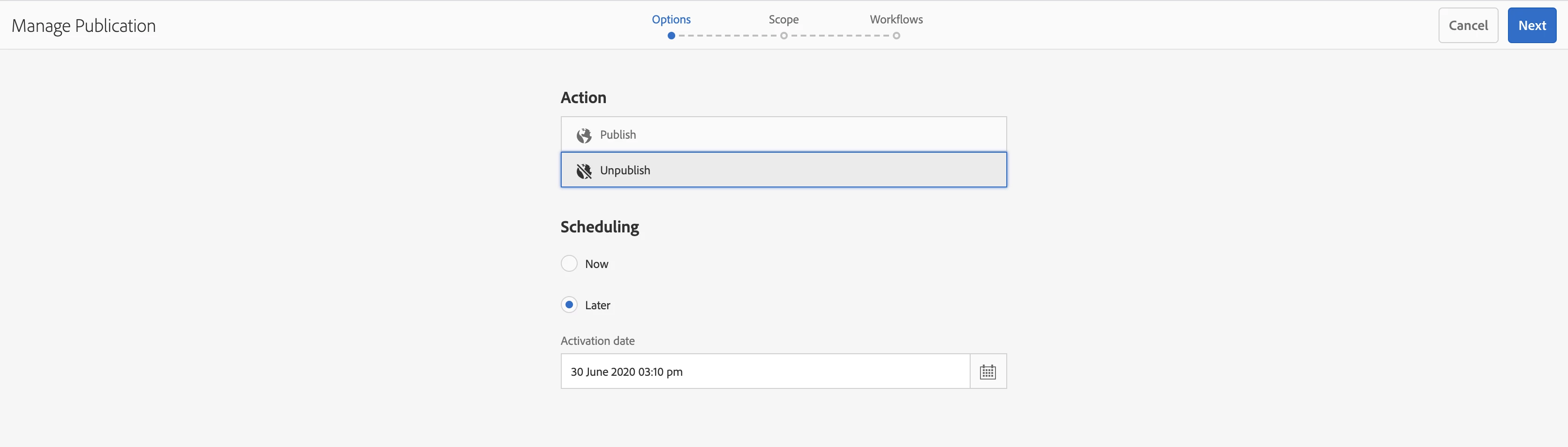Click the Activation date text field
1568x447 pixels.
764,372
